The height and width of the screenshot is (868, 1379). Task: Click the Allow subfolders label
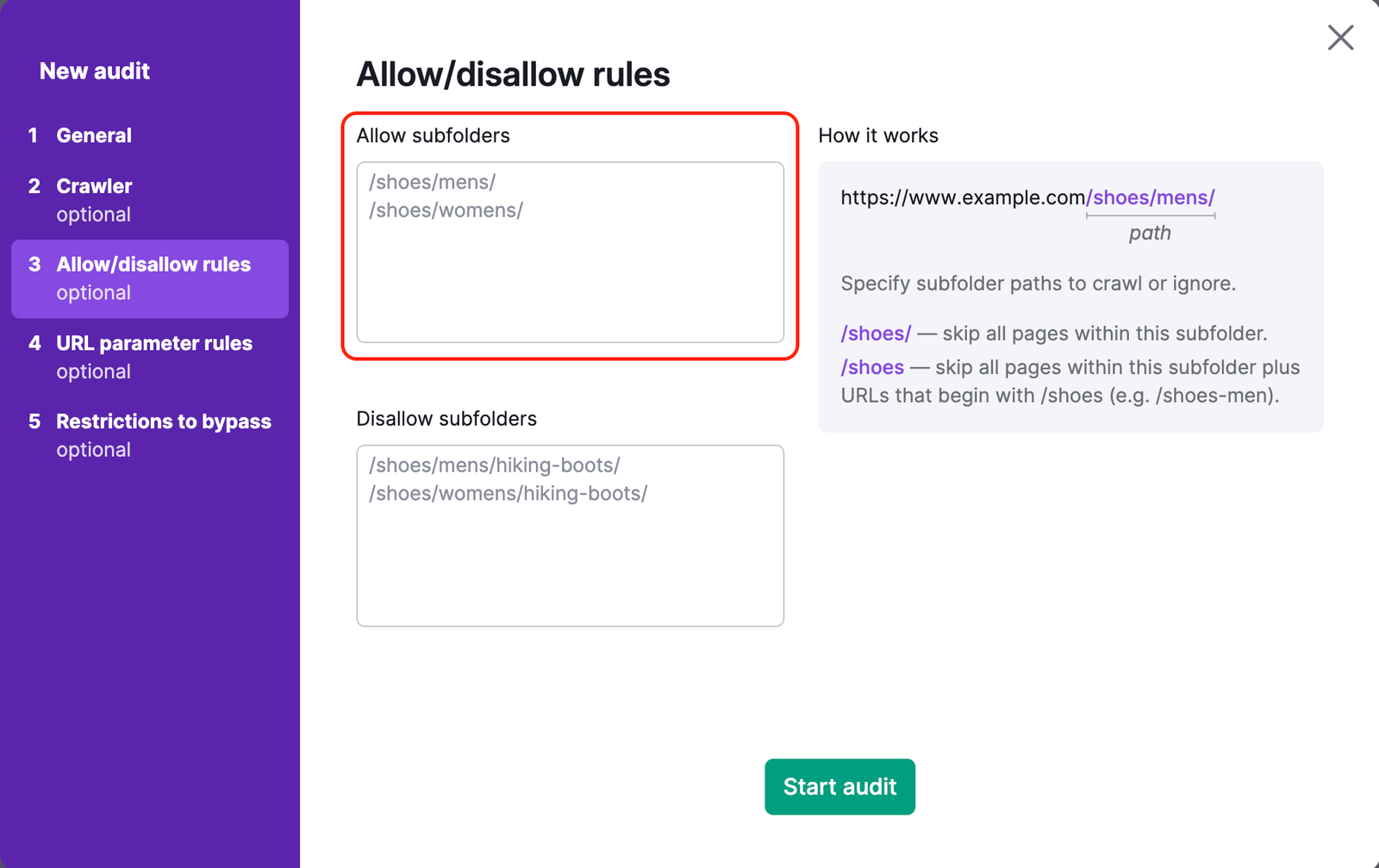434,135
